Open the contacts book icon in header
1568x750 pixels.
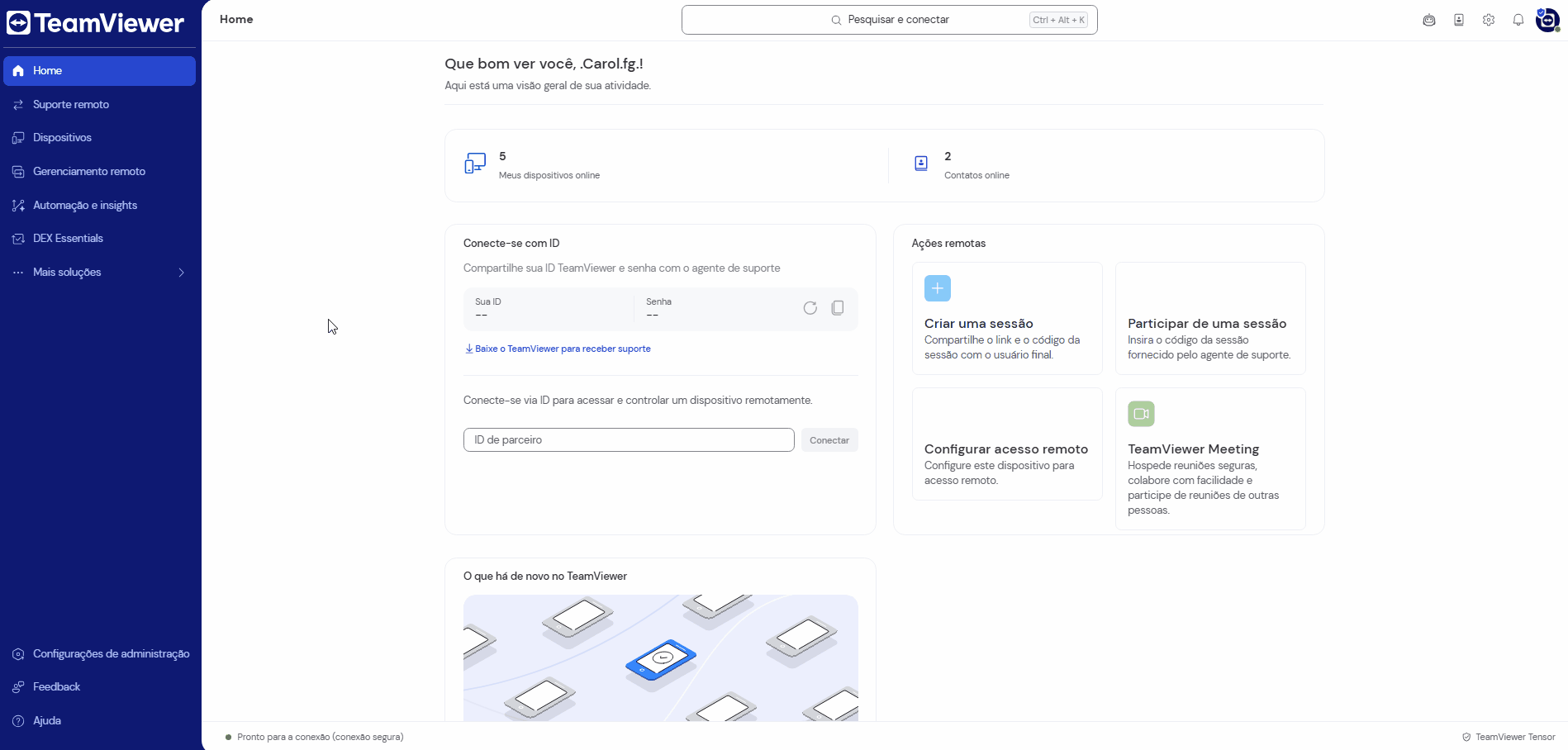tap(1459, 20)
